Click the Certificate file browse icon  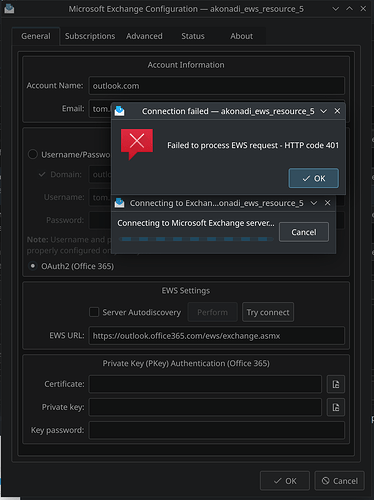tap(336, 384)
